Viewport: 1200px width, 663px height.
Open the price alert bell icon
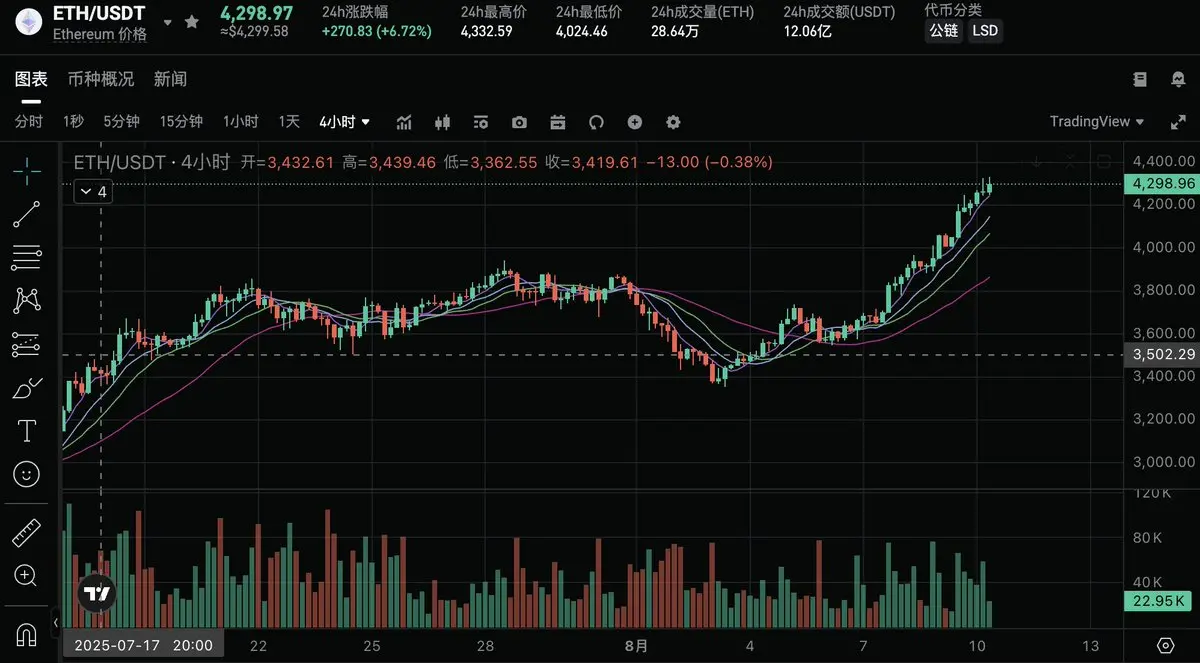(1178, 79)
